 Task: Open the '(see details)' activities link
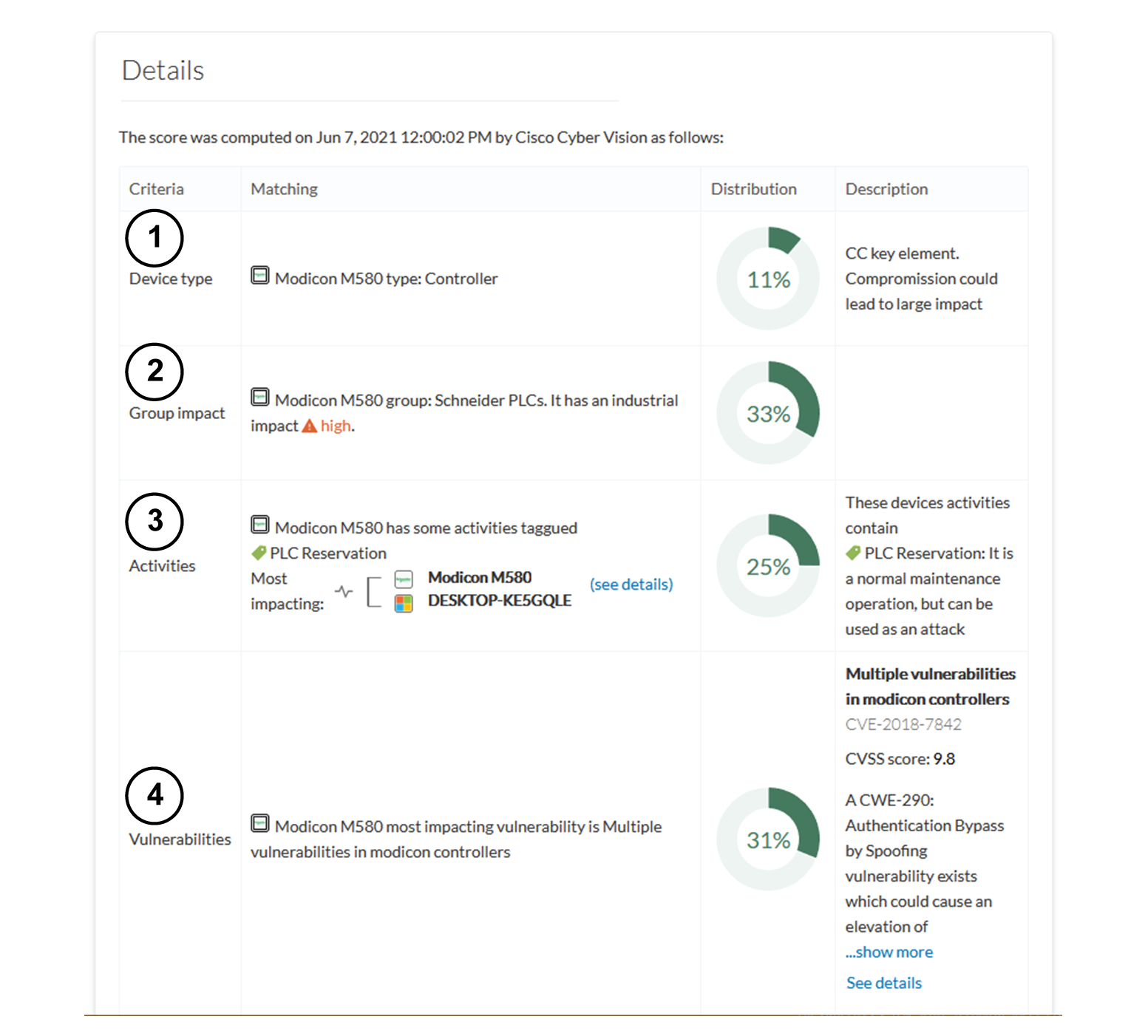pyautogui.click(x=631, y=585)
